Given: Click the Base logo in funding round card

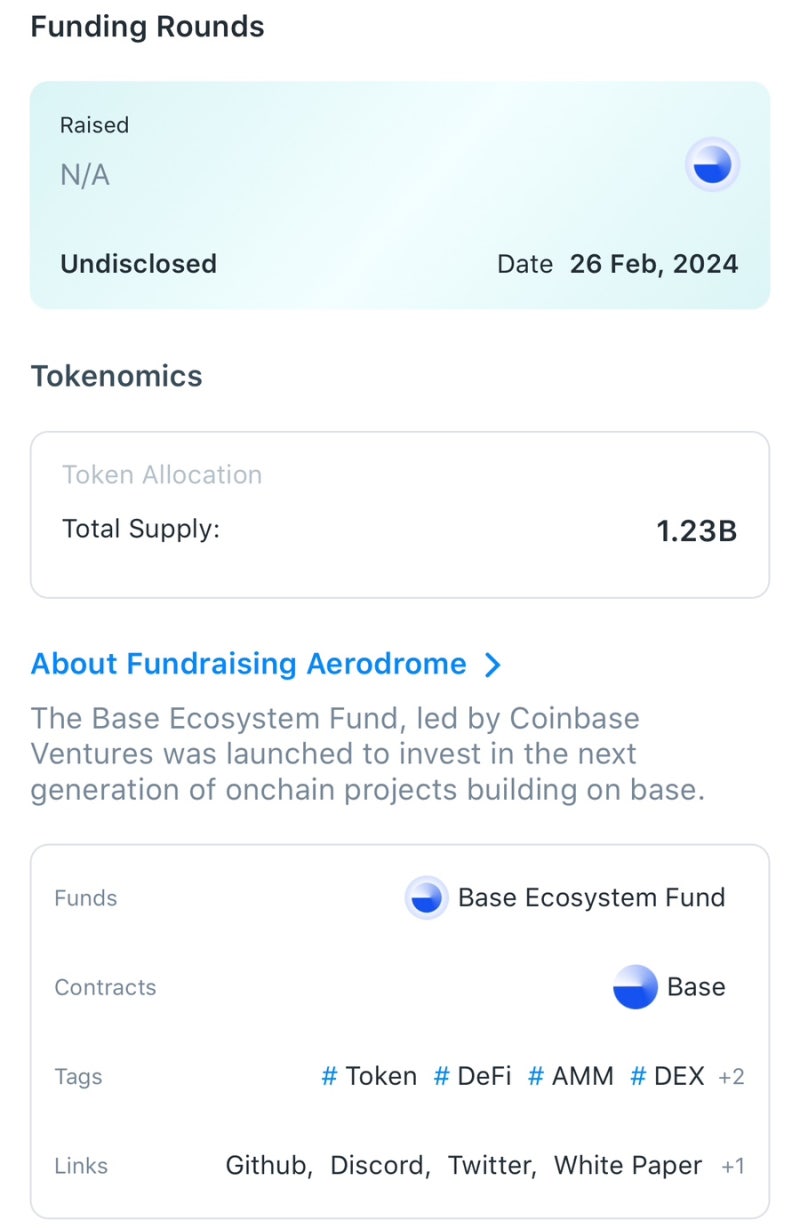Looking at the screenshot, I should [x=712, y=166].
